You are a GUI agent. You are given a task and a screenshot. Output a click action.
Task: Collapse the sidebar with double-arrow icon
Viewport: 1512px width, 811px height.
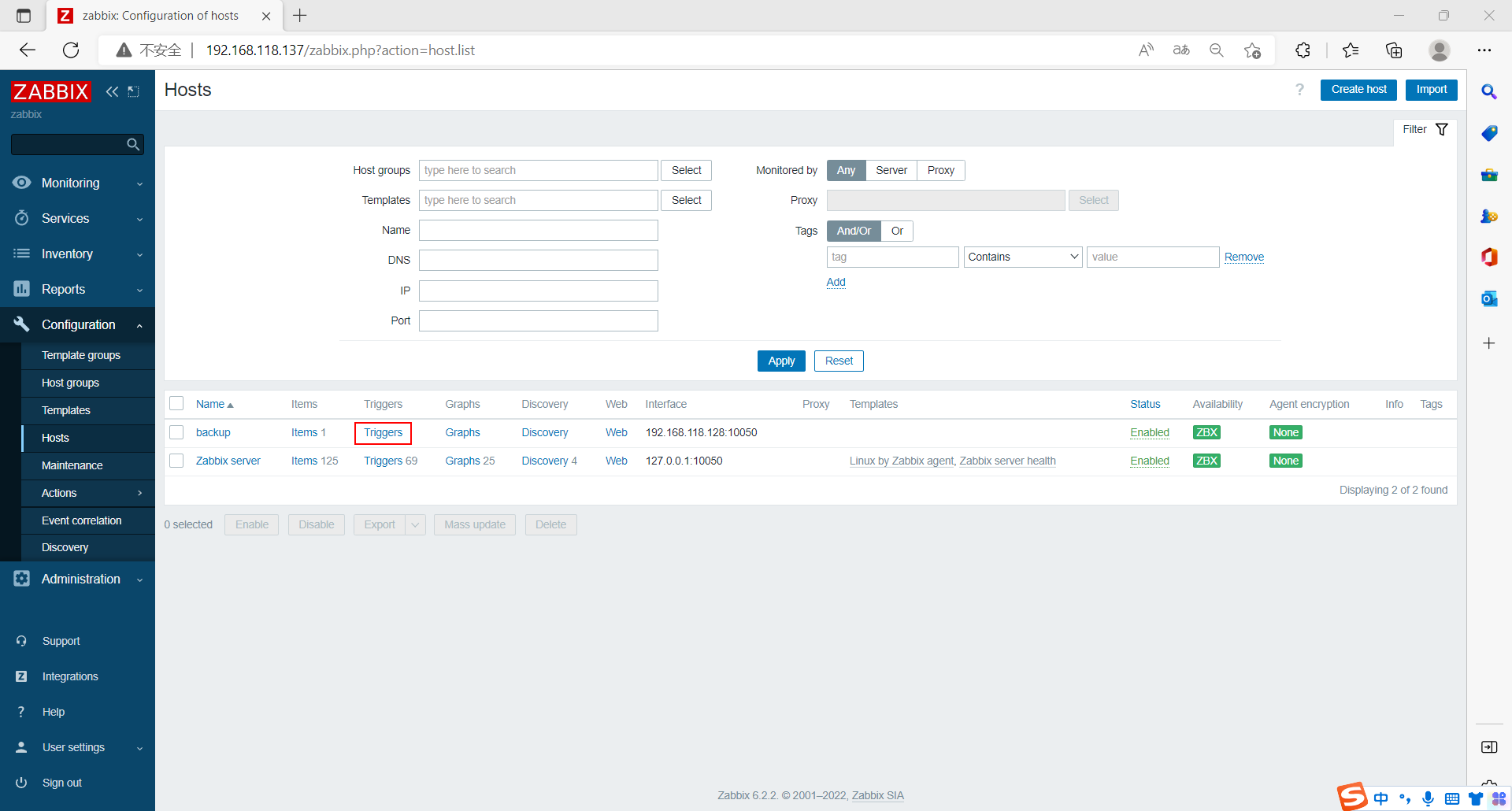point(112,91)
